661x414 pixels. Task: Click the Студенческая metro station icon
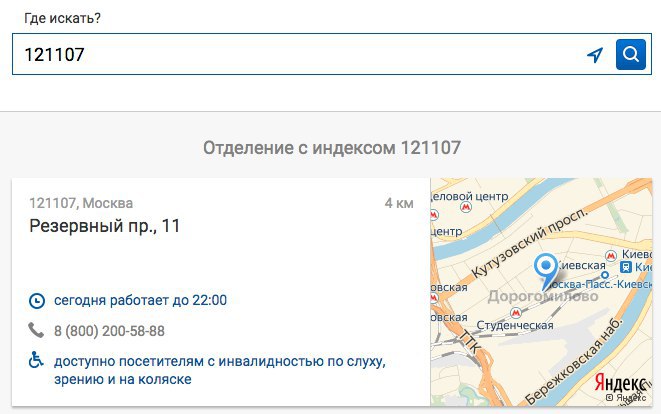(x=516, y=313)
